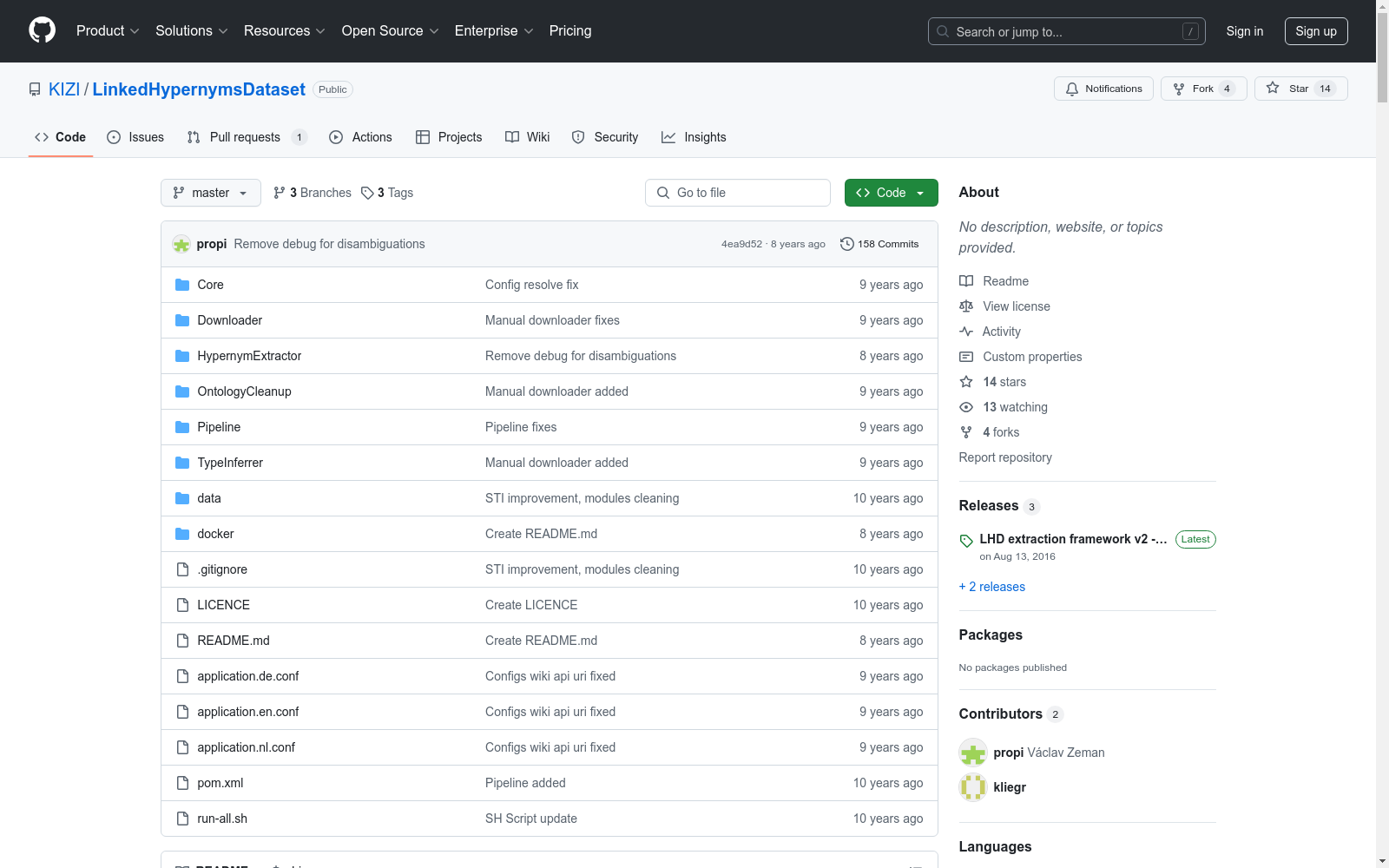Open the Security tab
Screen dimensions: 1389x868
pyautogui.click(x=605, y=137)
